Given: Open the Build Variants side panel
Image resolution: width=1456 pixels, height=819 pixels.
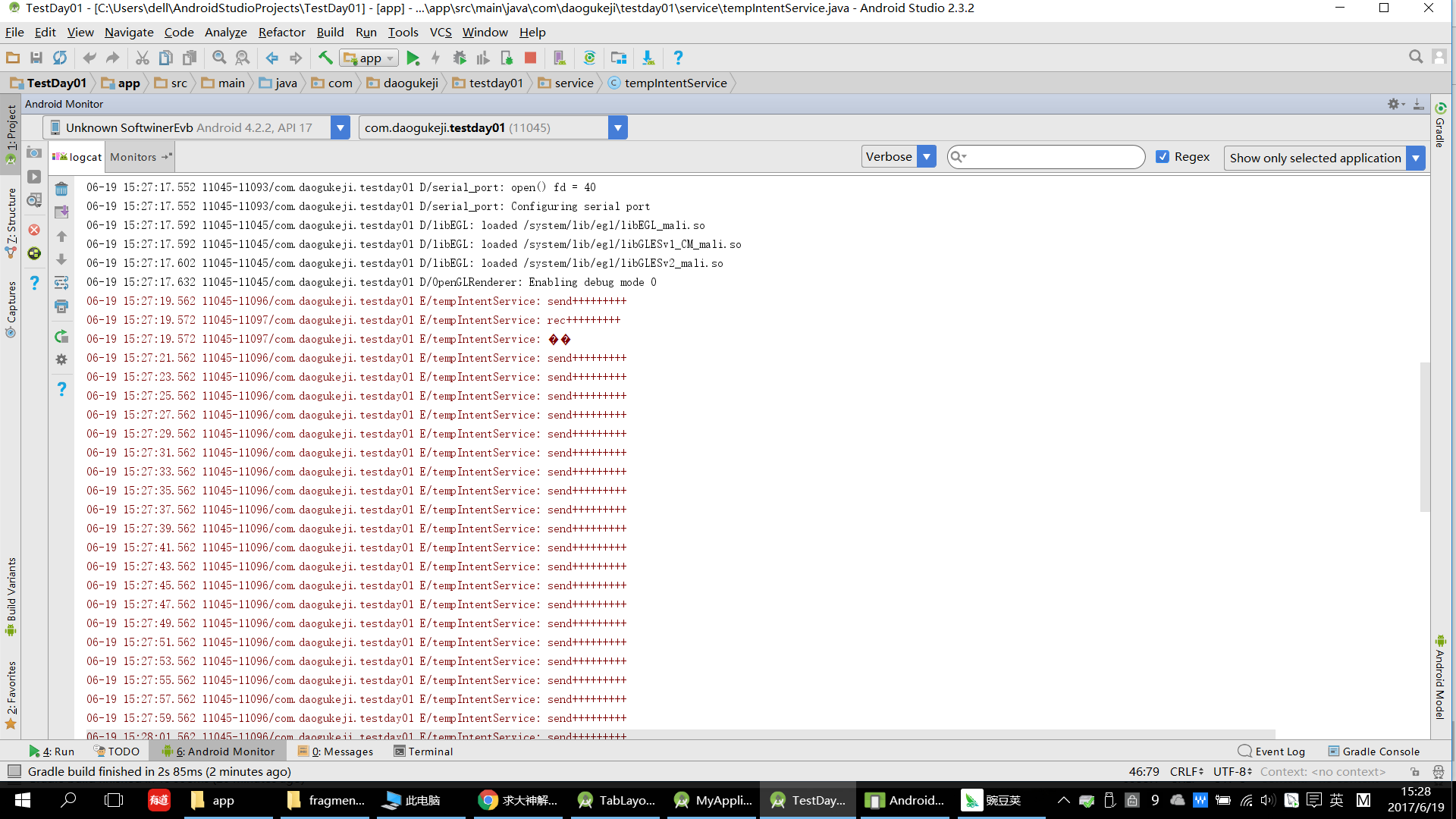Looking at the screenshot, I should (11, 597).
